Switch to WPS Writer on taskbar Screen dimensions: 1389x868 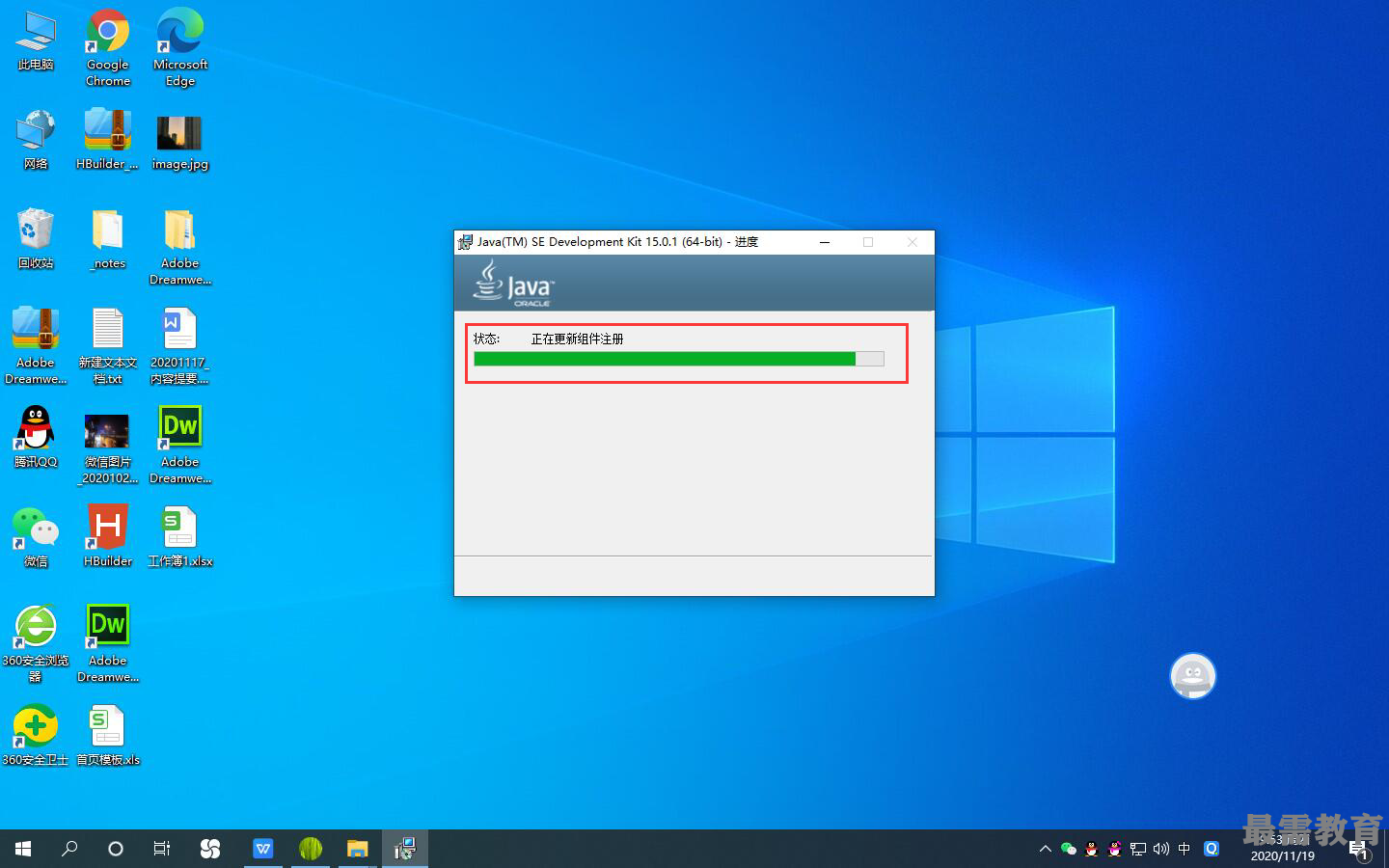(263, 849)
